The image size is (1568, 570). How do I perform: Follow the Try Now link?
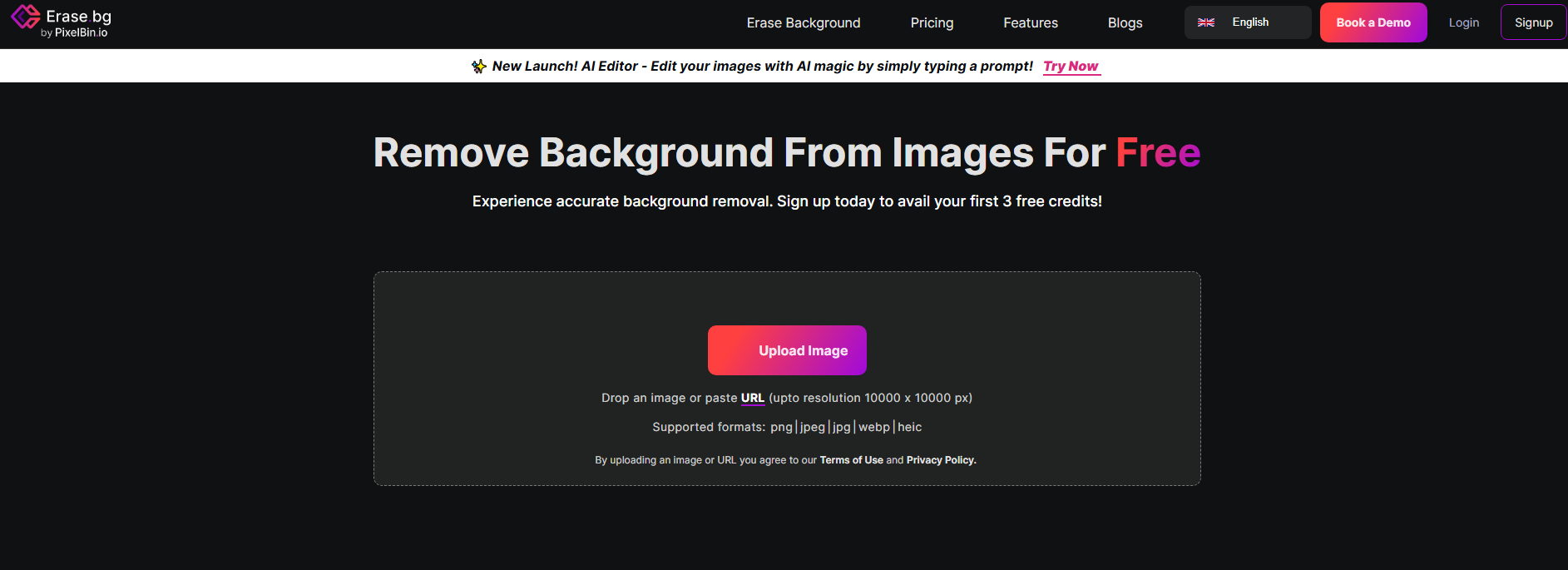point(1071,67)
